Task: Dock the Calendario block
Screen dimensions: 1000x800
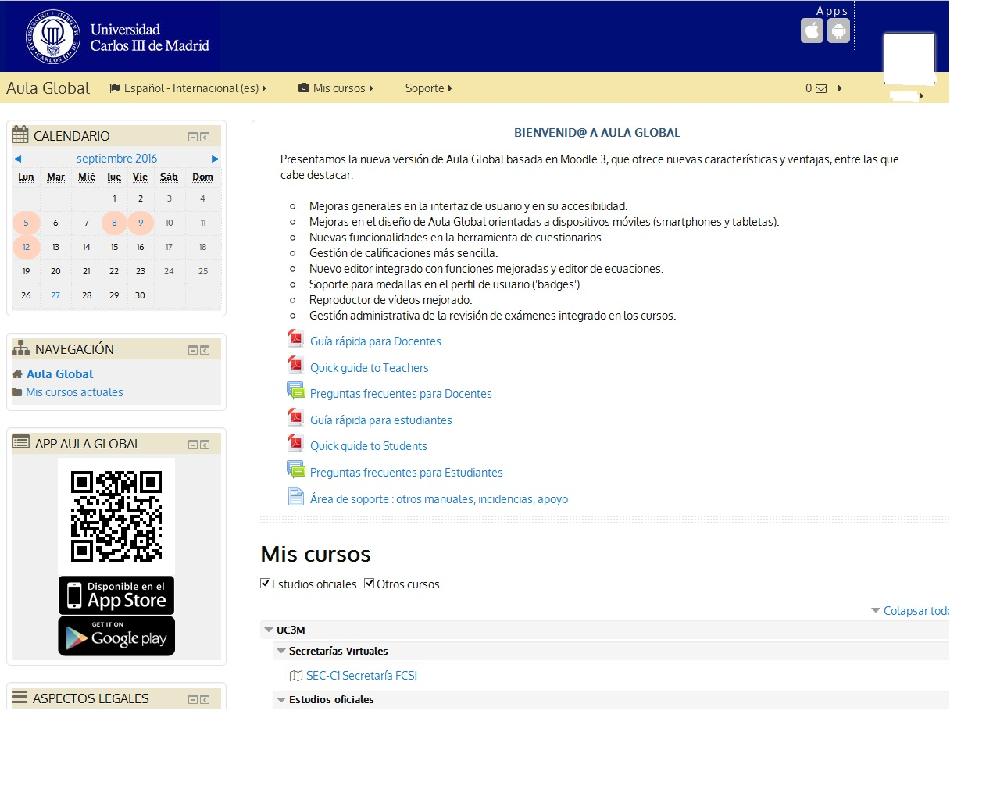Action: point(204,137)
